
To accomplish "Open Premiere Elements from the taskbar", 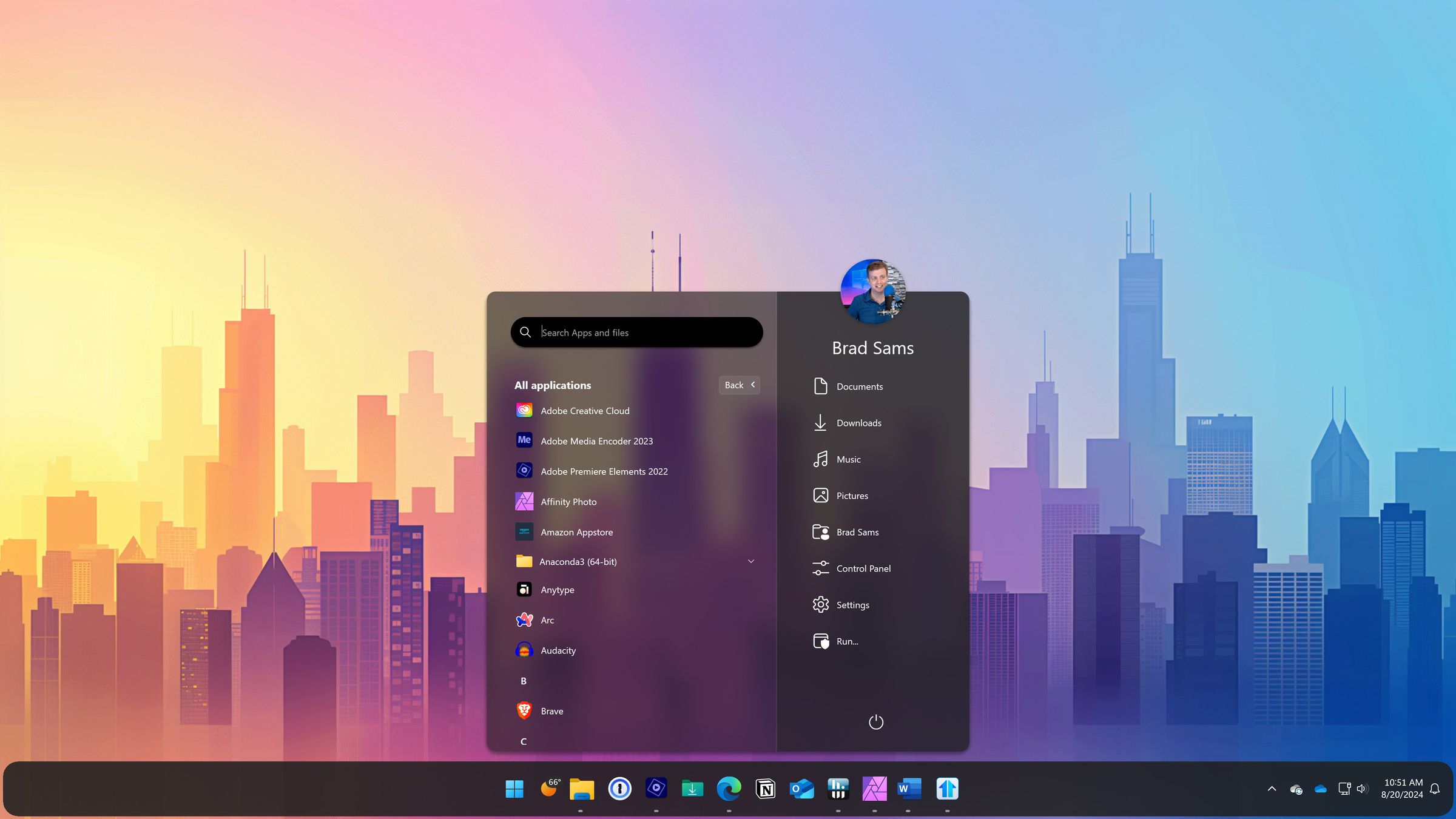I will coord(656,789).
